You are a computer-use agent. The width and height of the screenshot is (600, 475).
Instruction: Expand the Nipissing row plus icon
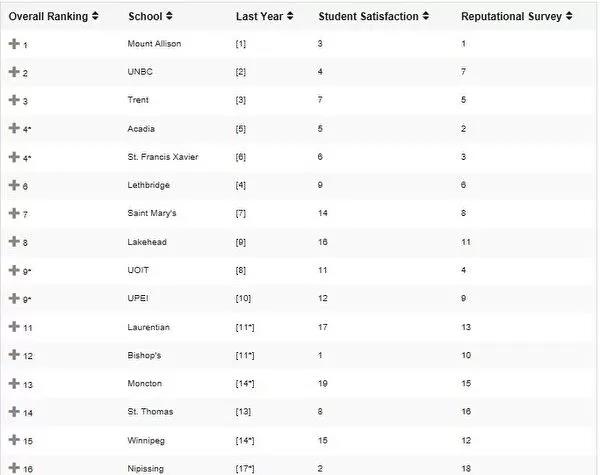click(x=14, y=468)
